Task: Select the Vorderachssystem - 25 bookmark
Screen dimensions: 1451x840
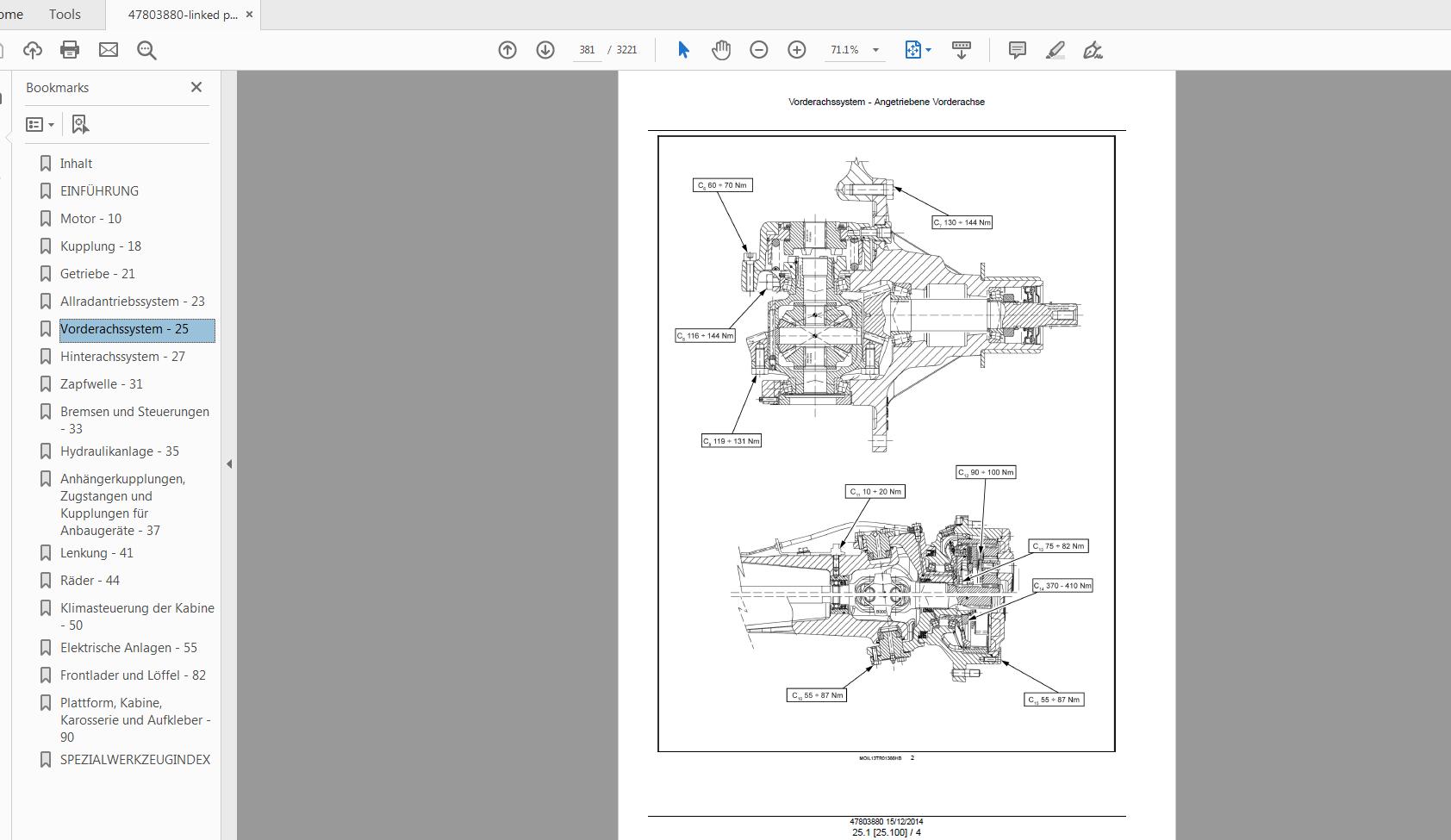Action: click(x=137, y=330)
